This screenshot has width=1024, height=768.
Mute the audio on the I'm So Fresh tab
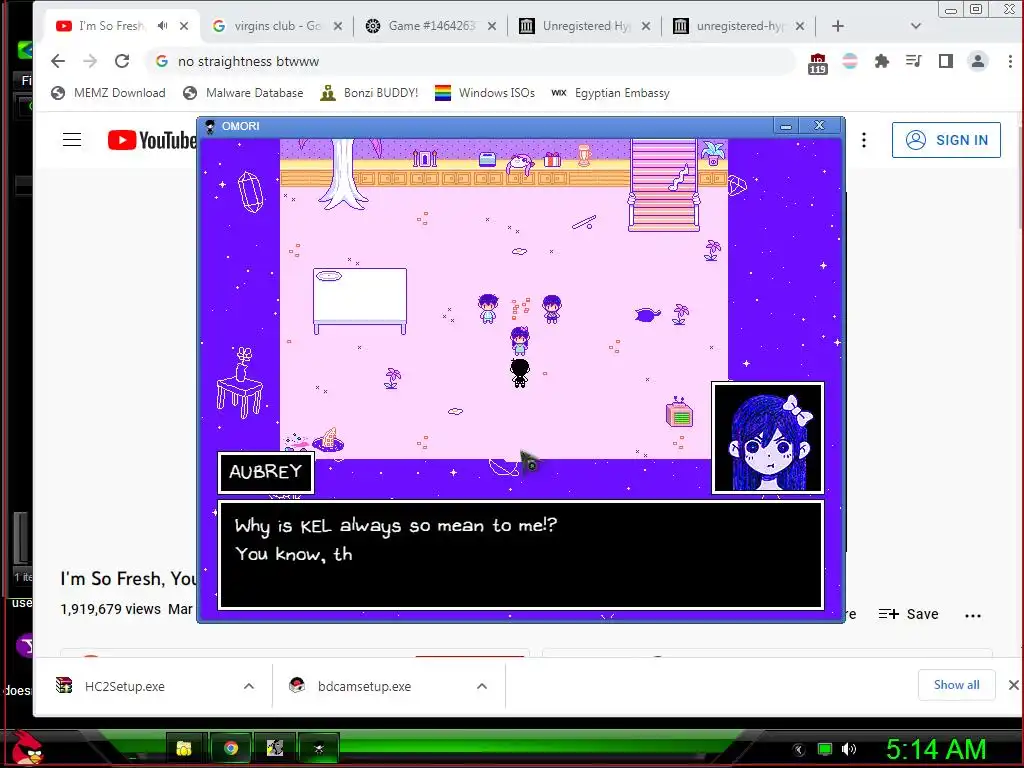click(163, 25)
